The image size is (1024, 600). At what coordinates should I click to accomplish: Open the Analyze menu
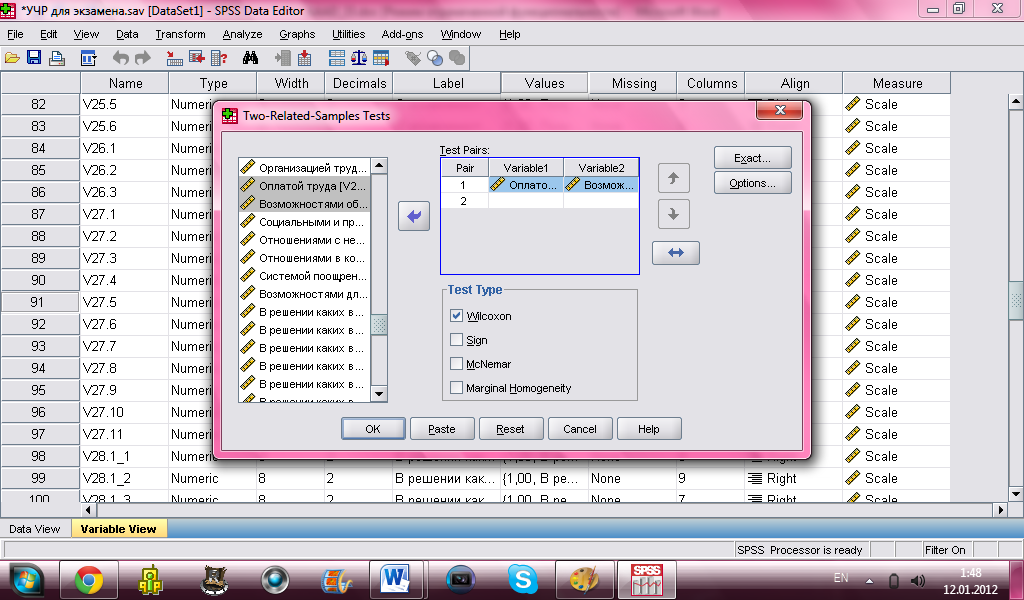tap(242, 34)
